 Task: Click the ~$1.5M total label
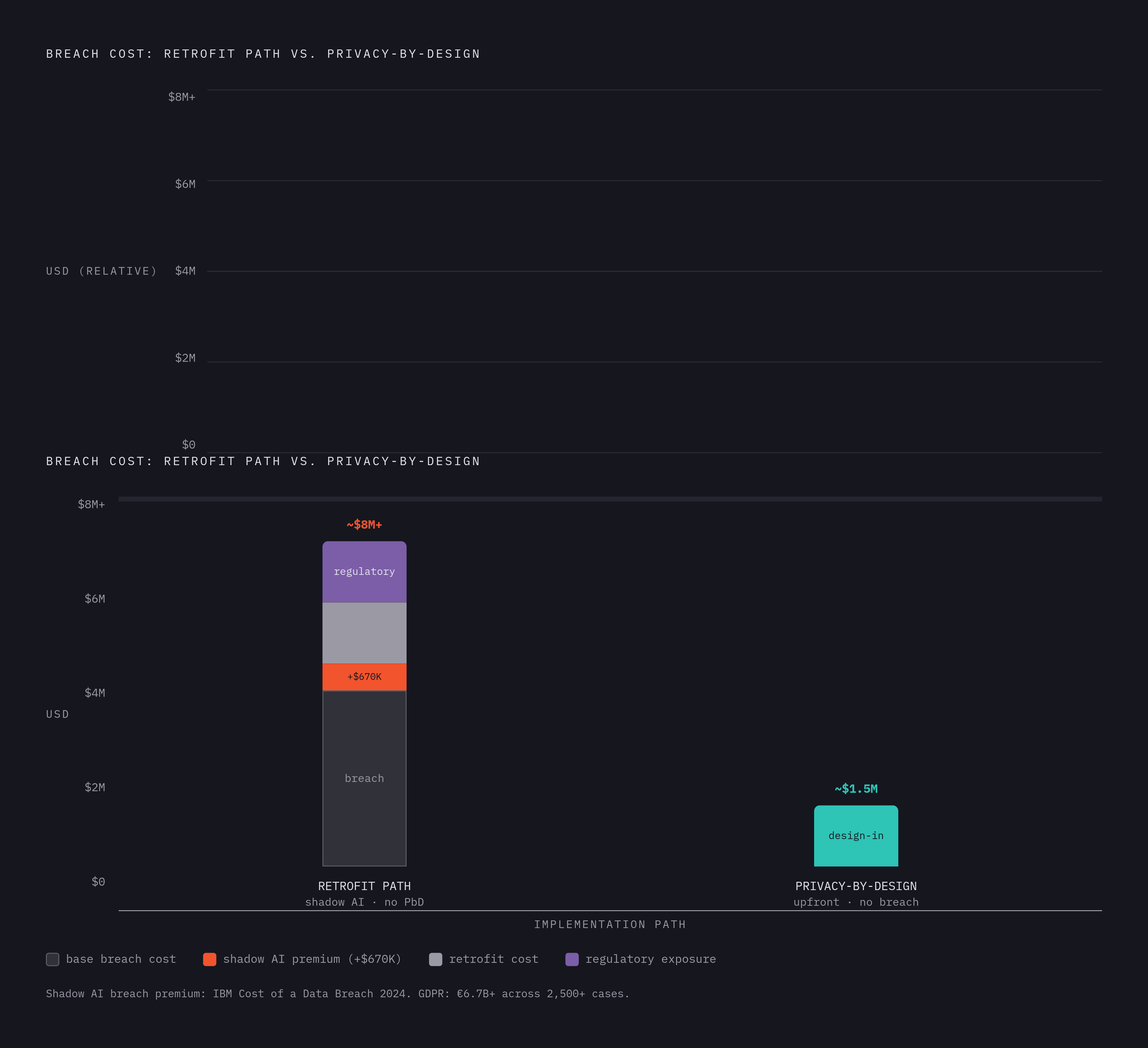[x=856, y=789]
